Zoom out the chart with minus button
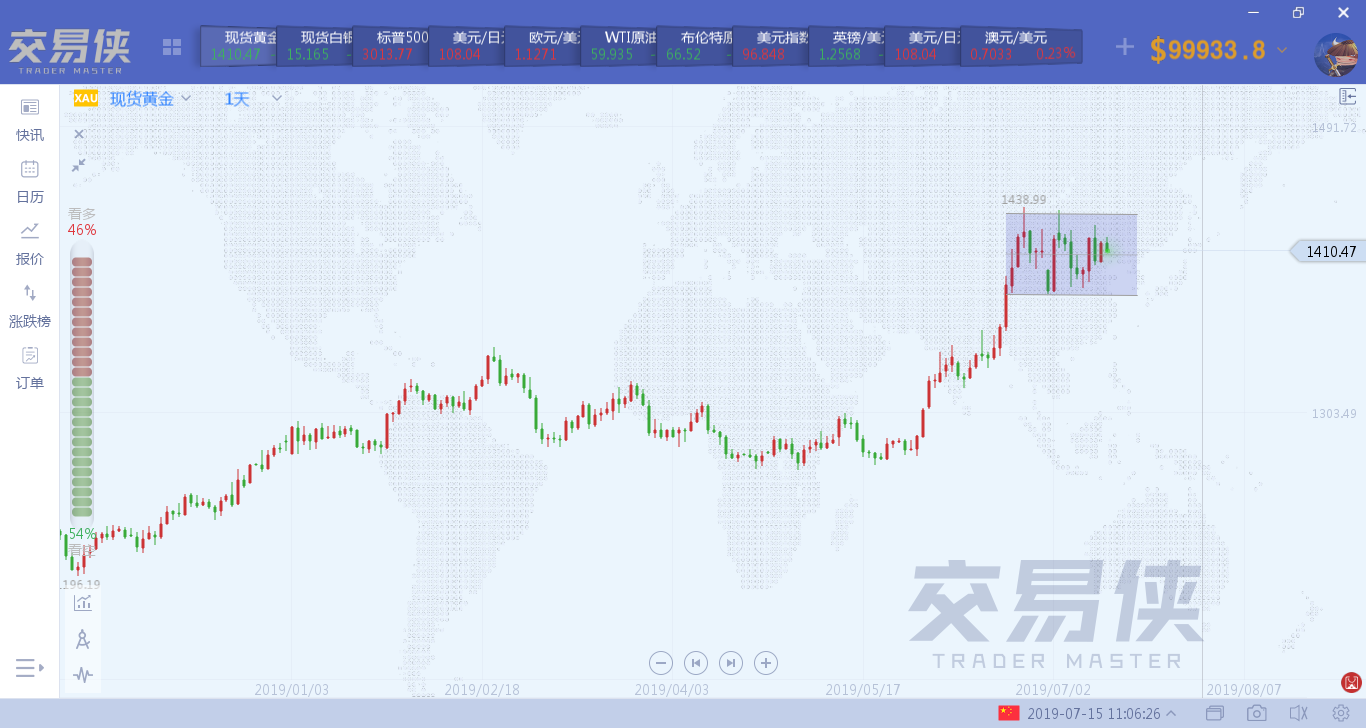 tap(660, 662)
